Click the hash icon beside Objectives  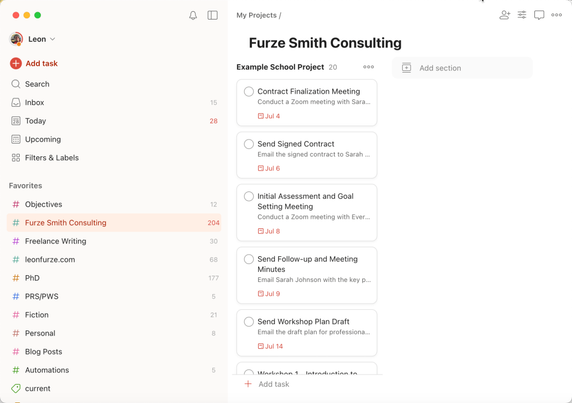click(x=16, y=204)
